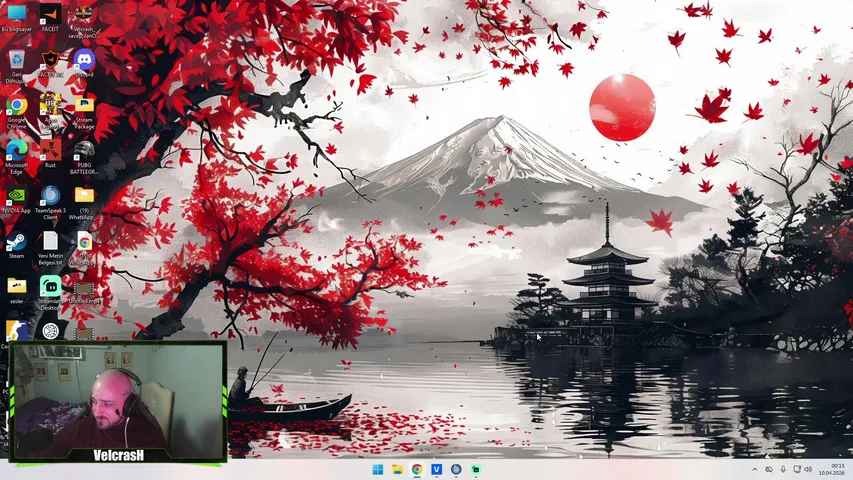Select the FACEIT AC shortcut icon
Image resolution: width=853 pixels, height=480 pixels.
(x=50, y=63)
